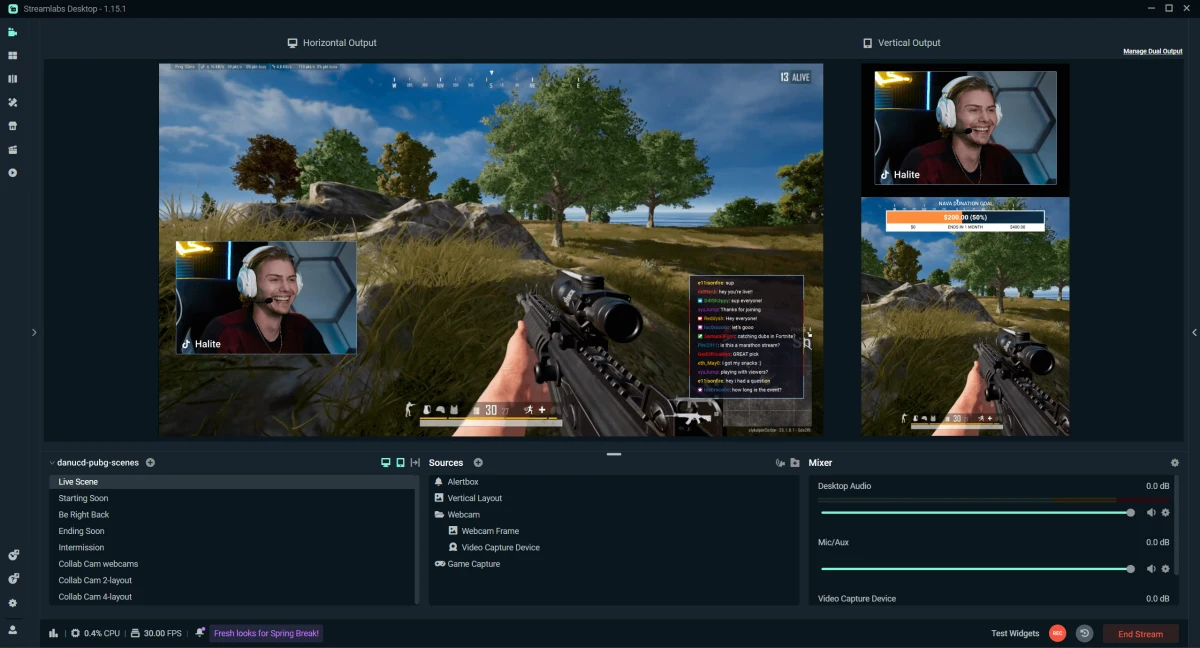Viewport: 1200px width, 648px height.
Task: Add a scene with the plus icon
Action: pos(150,462)
